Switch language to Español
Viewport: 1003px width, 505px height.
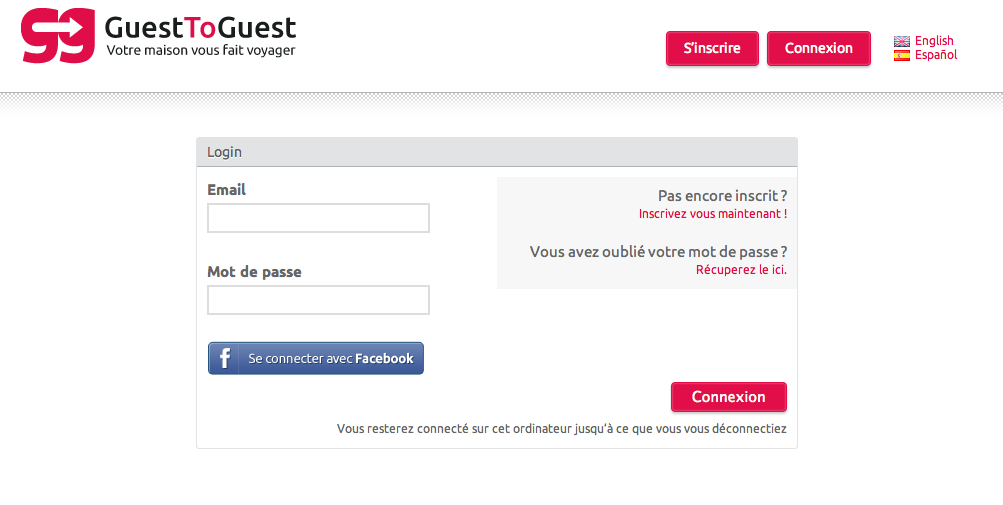[x=936, y=55]
